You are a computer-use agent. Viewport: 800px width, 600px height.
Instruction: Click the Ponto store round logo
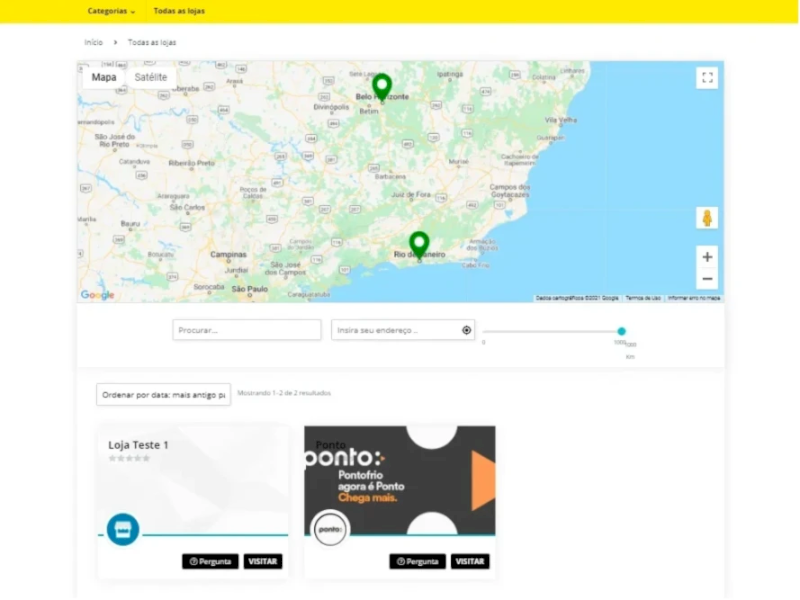[330, 529]
